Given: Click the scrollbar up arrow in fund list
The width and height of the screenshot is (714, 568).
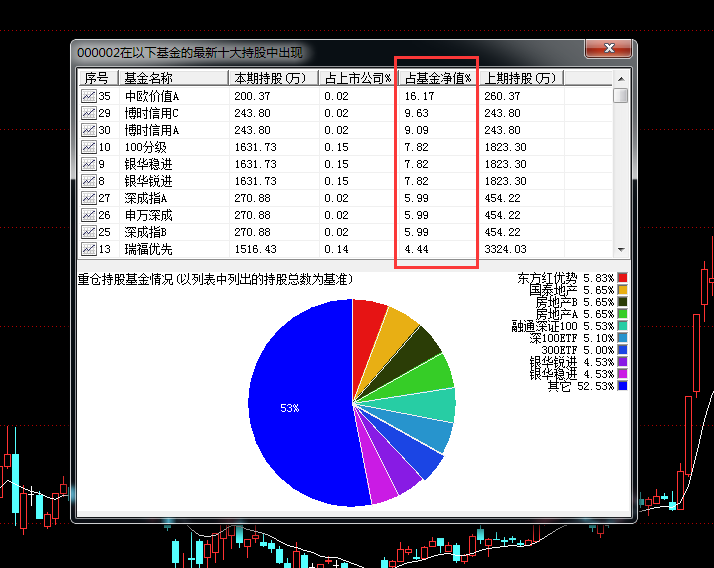Looking at the screenshot, I should click(x=620, y=78).
